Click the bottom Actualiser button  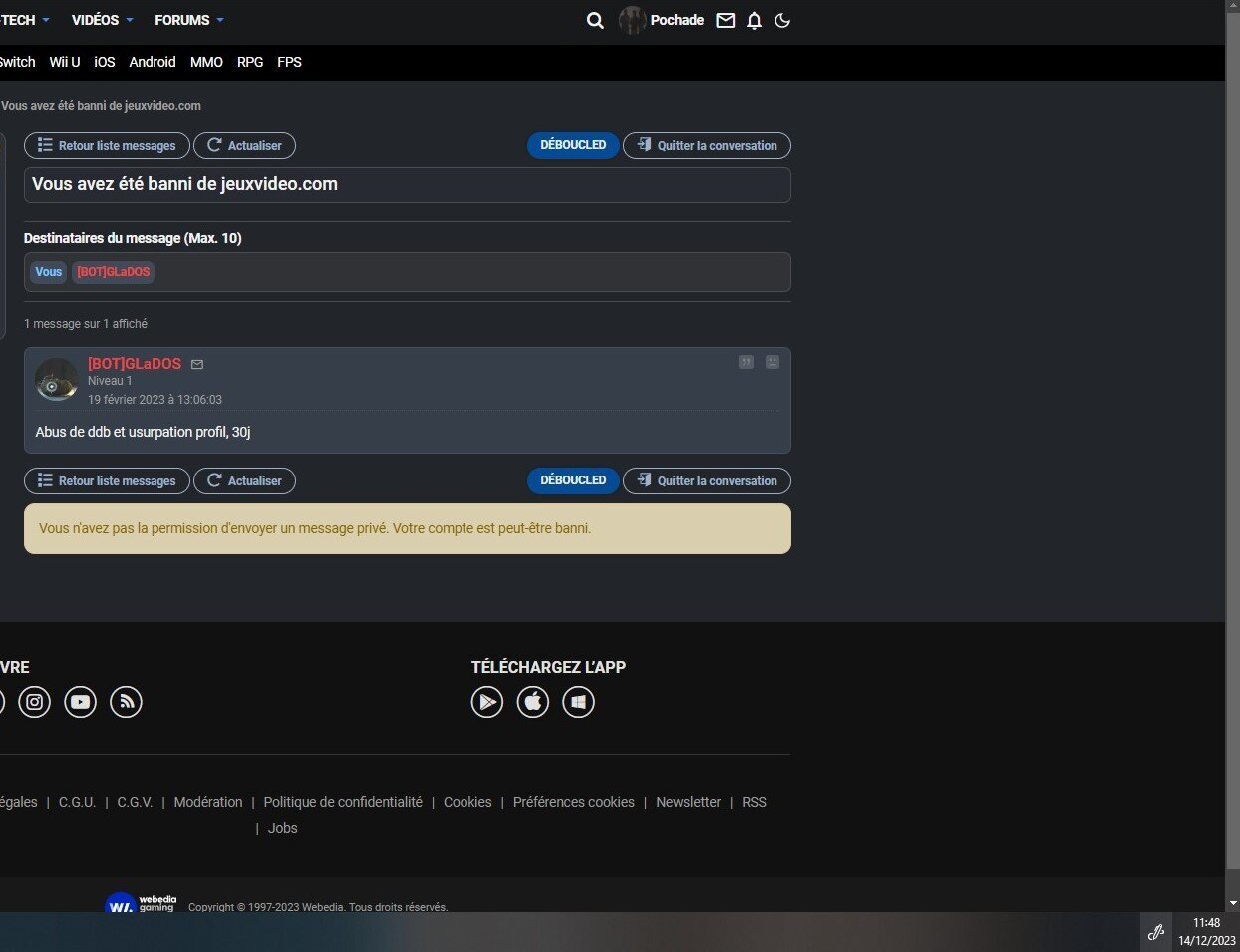(x=244, y=480)
